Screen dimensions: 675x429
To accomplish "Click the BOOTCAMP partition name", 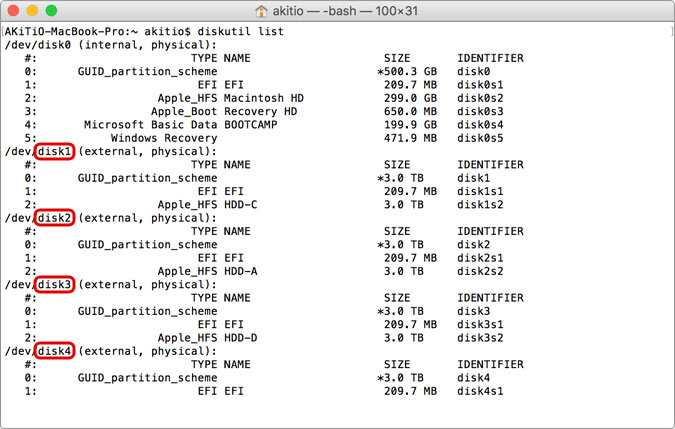I will (257, 125).
